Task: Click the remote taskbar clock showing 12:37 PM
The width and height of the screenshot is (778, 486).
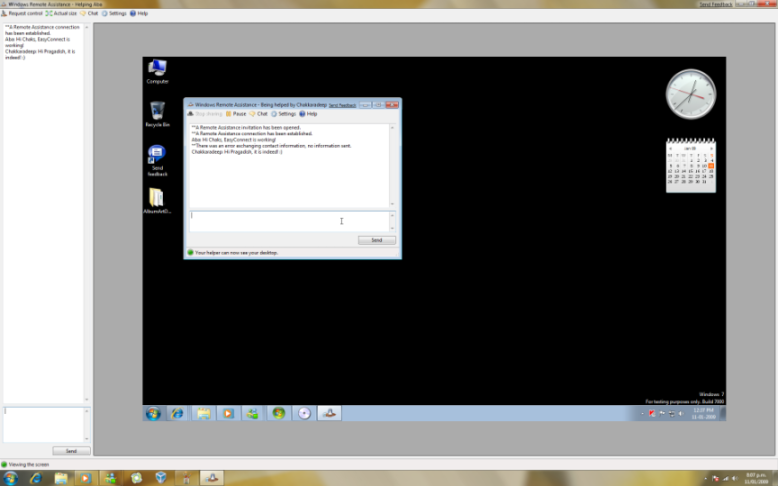Action: pos(704,414)
